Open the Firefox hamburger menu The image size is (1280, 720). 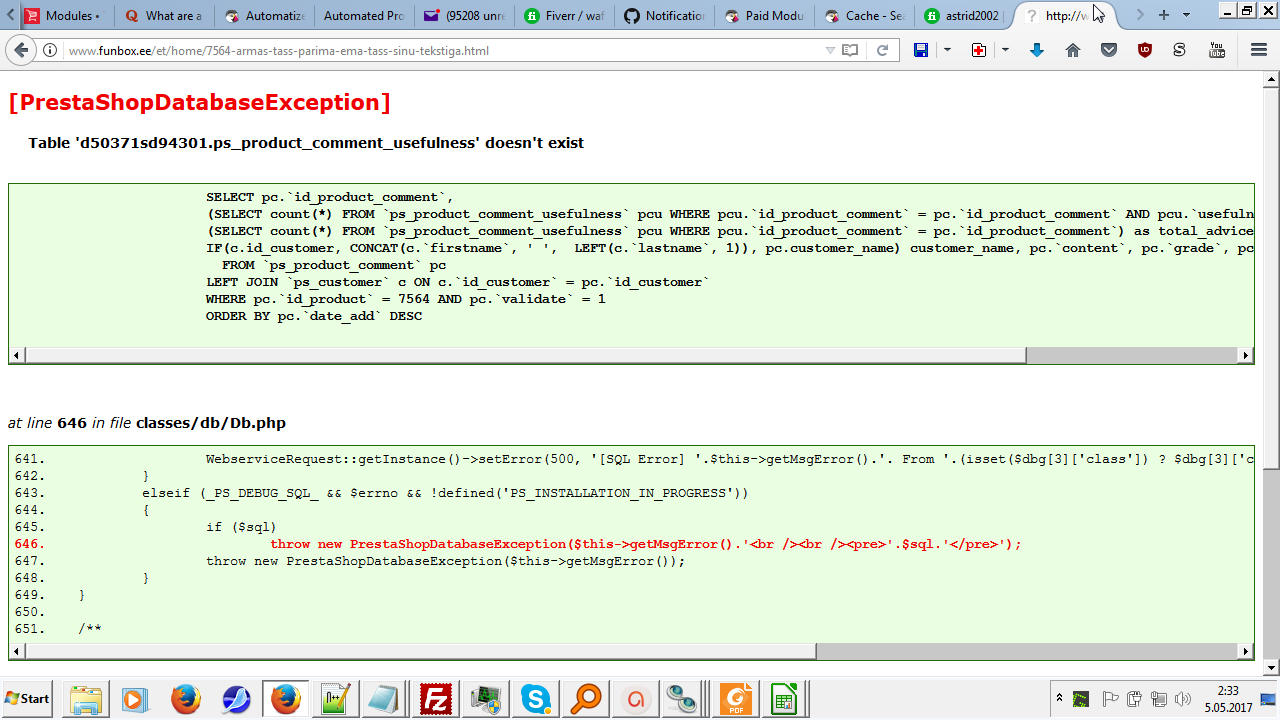(1259, 50)
